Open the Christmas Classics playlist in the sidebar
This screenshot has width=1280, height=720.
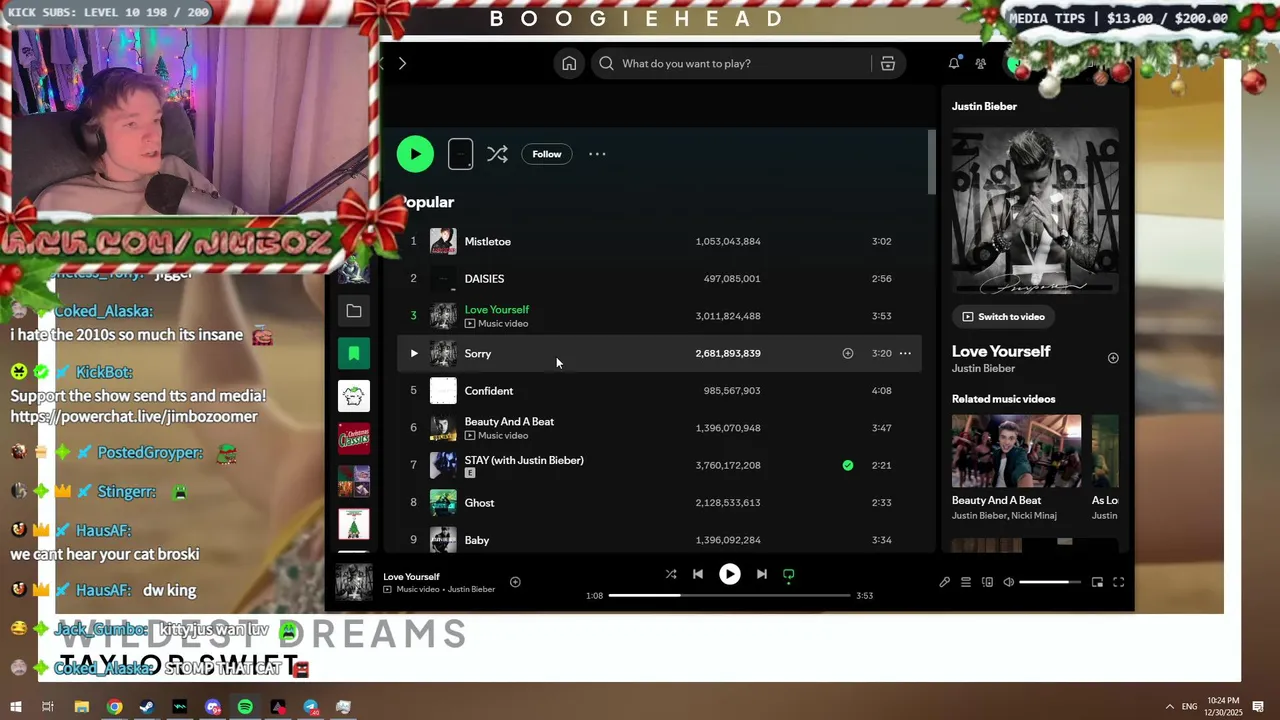click(354, 438)
